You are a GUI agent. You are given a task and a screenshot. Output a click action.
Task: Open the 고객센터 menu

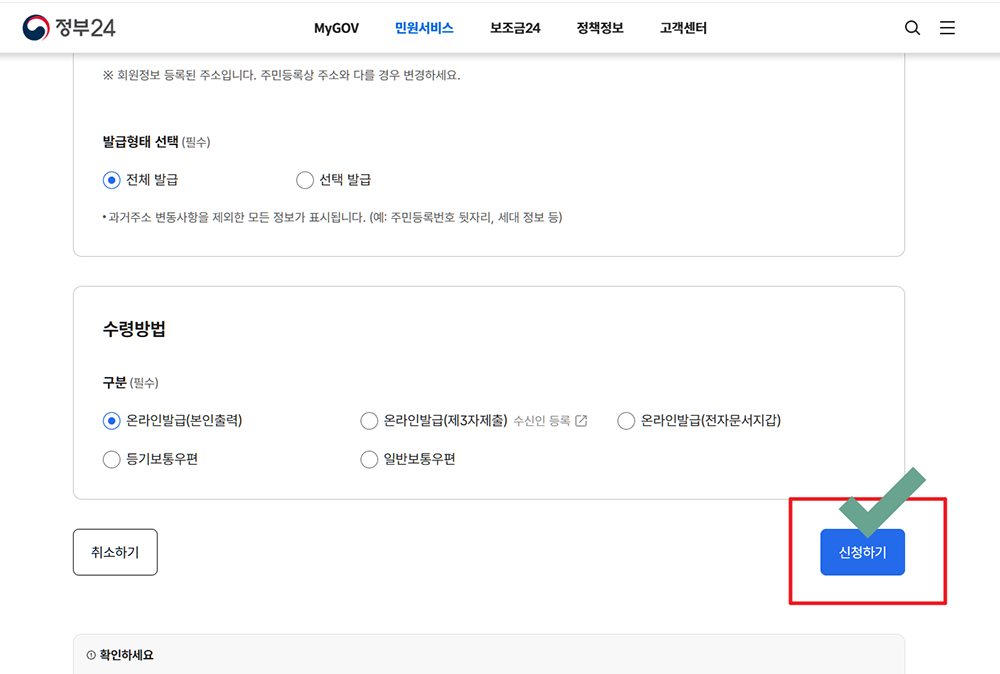tap(682, 28)
